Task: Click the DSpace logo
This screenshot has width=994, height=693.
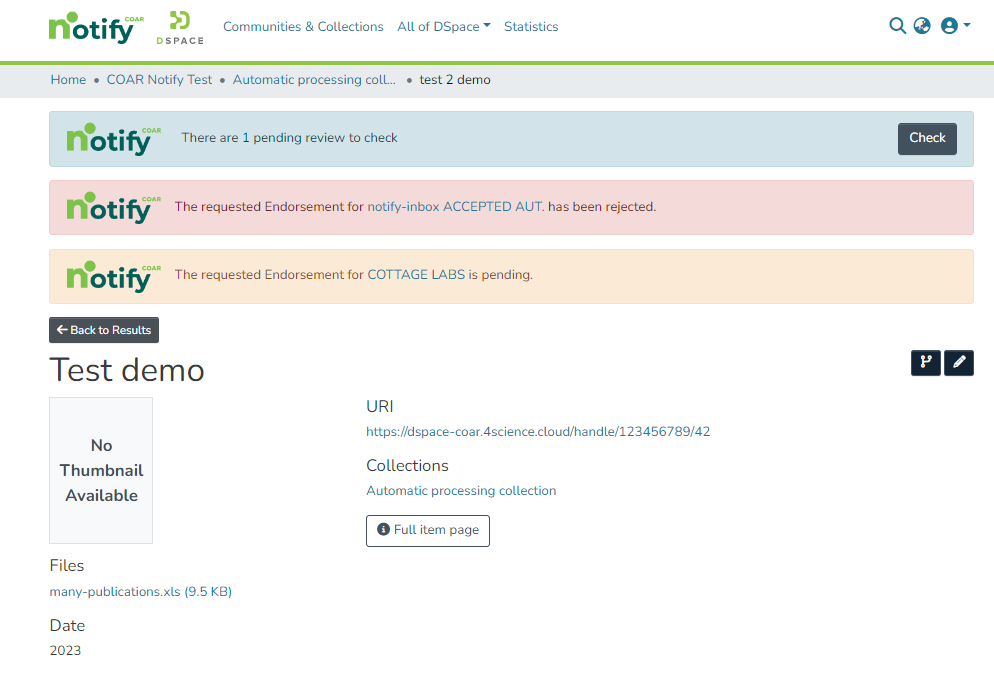Action: (180, 27)
